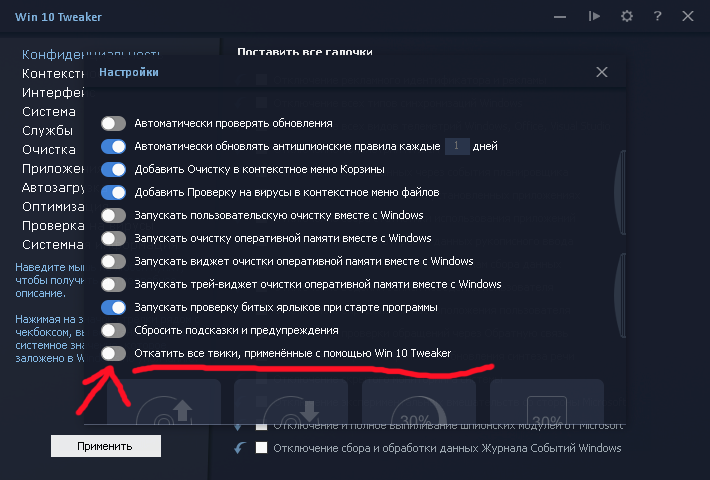This screenshot has width=710, height=480.
Task: Click label 'Запускать очистку оперативной памяти вместе с Windows'
Action: [x=283, y=238]
